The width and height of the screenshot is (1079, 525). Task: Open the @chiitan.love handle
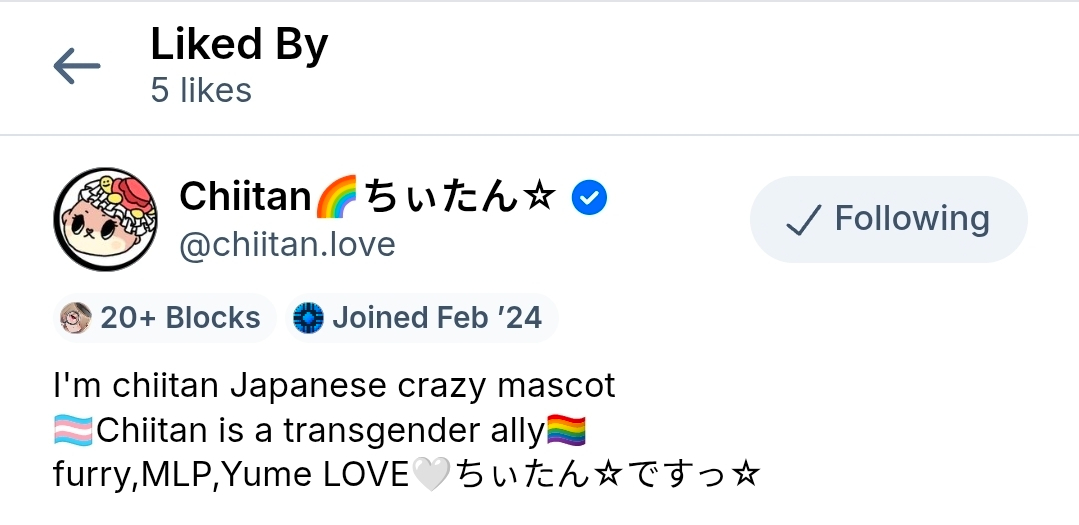pyautogui.click(x=287, y=245)
